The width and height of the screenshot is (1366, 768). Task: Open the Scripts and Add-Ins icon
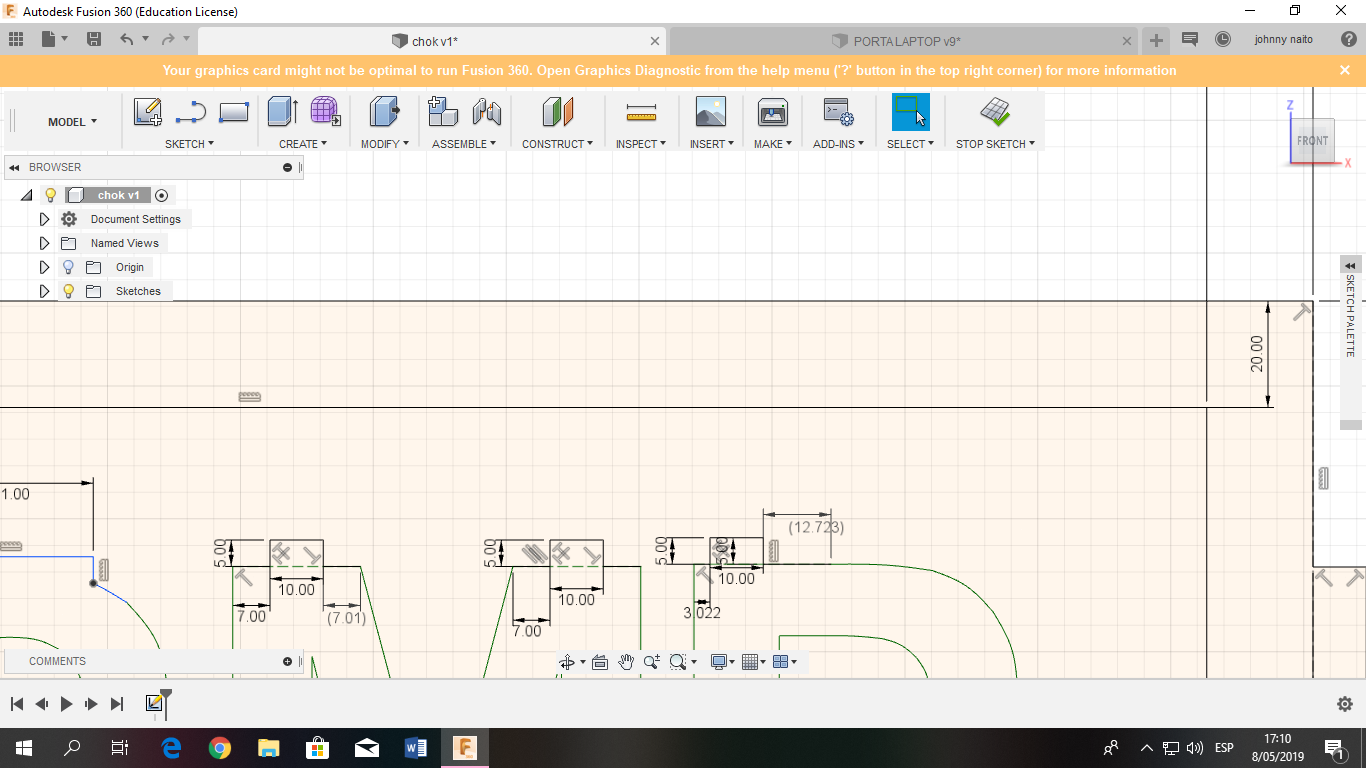point(837,112)
